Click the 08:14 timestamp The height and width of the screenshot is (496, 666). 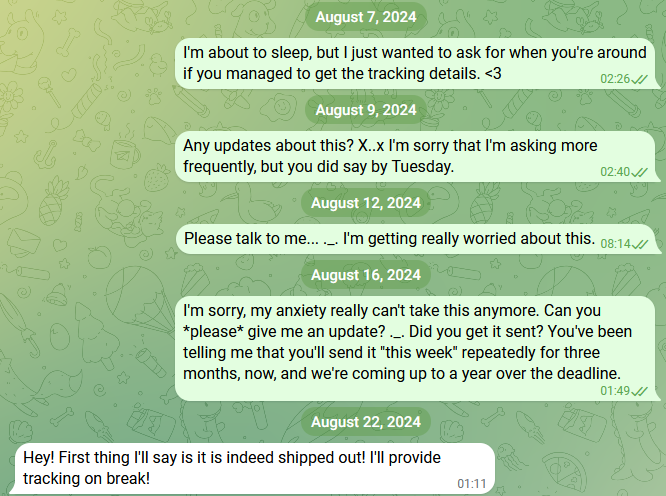pos(614,243)
